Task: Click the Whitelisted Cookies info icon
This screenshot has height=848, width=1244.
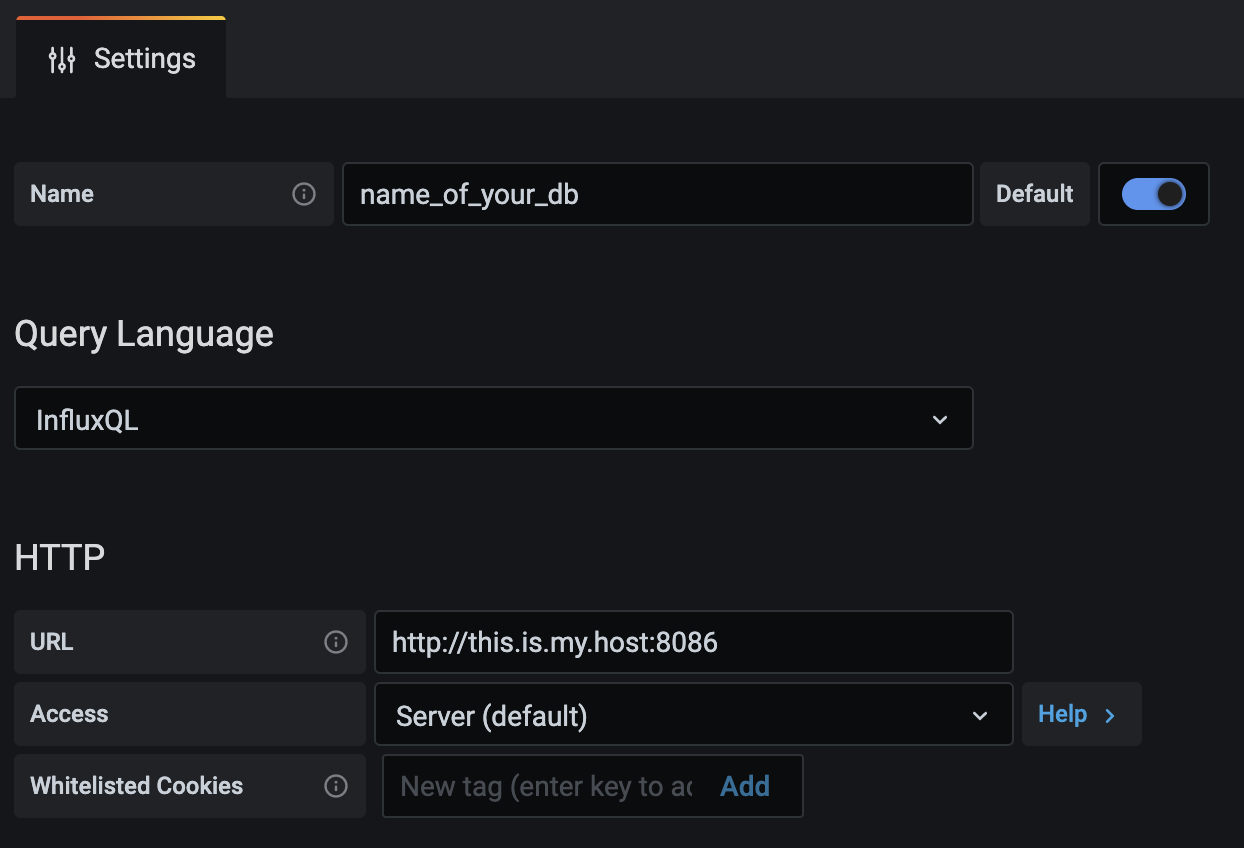Action: (336, 786)
